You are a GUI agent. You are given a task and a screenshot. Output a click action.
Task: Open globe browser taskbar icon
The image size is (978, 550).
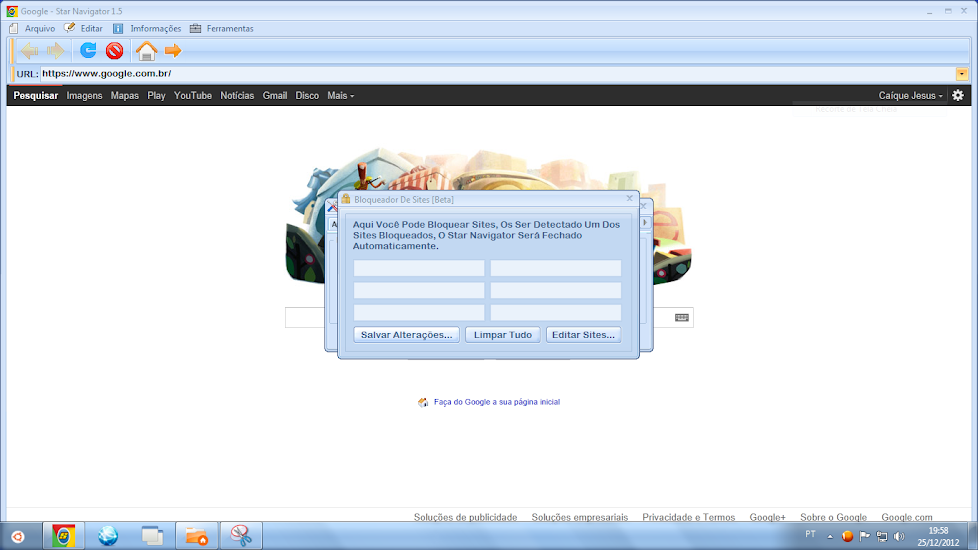point(108,536)
